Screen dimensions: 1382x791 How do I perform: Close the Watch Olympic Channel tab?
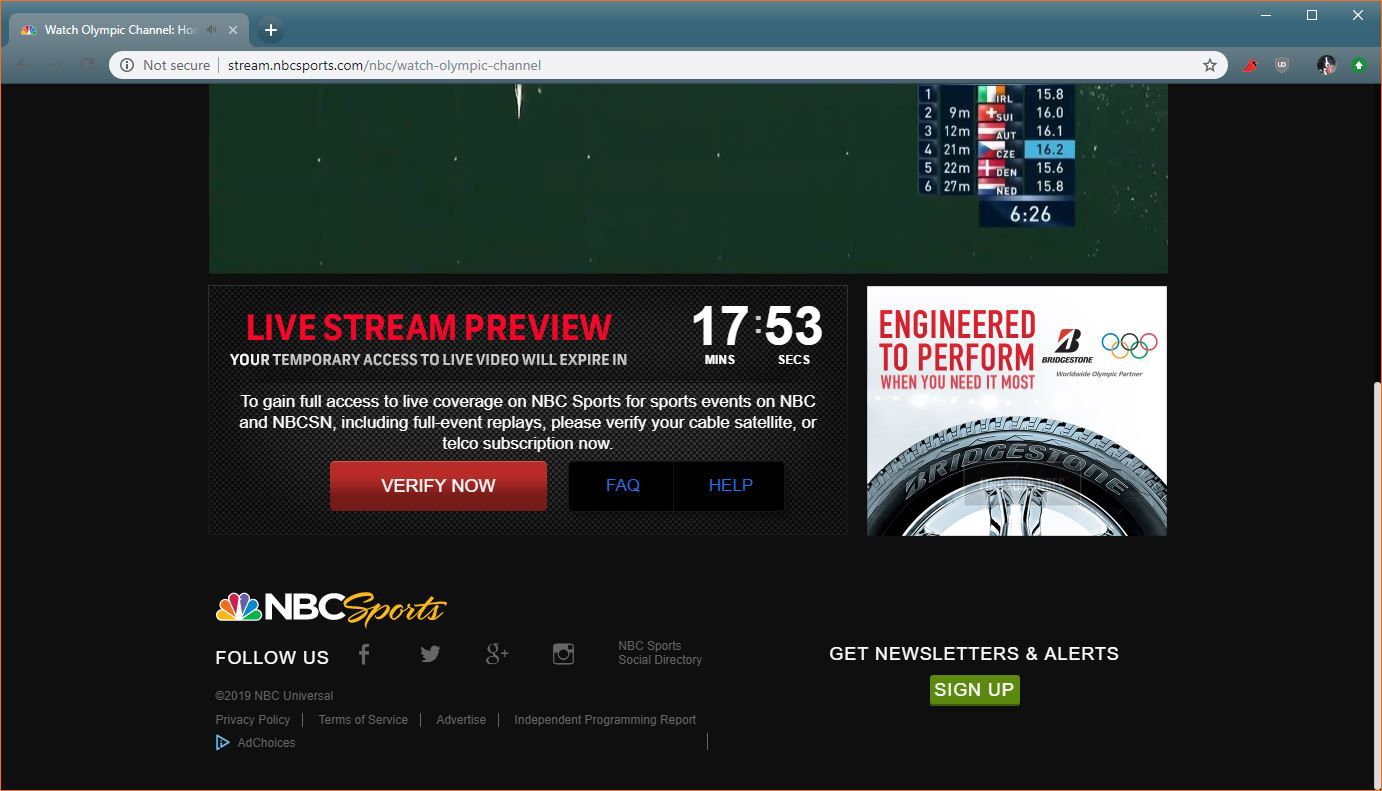234,30
